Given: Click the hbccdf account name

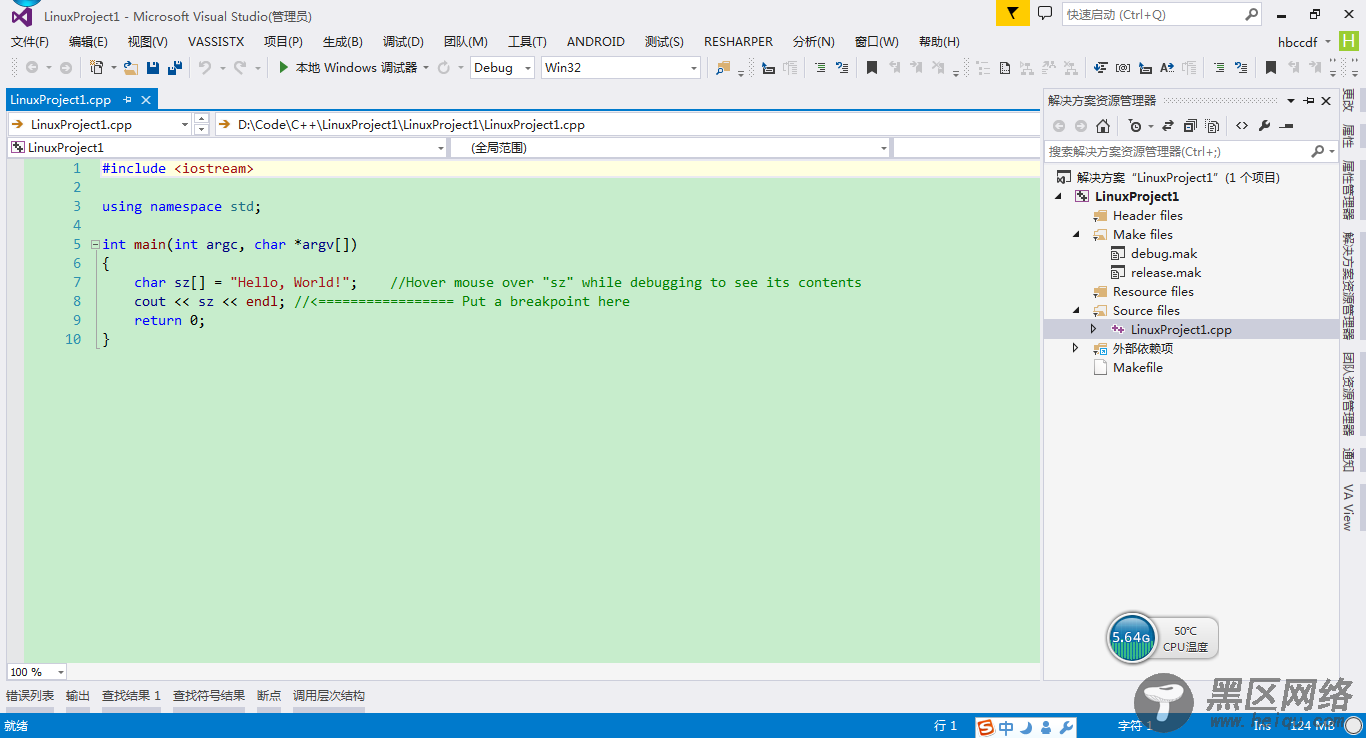Looking at the screenshot, I should coord(1298,41).
